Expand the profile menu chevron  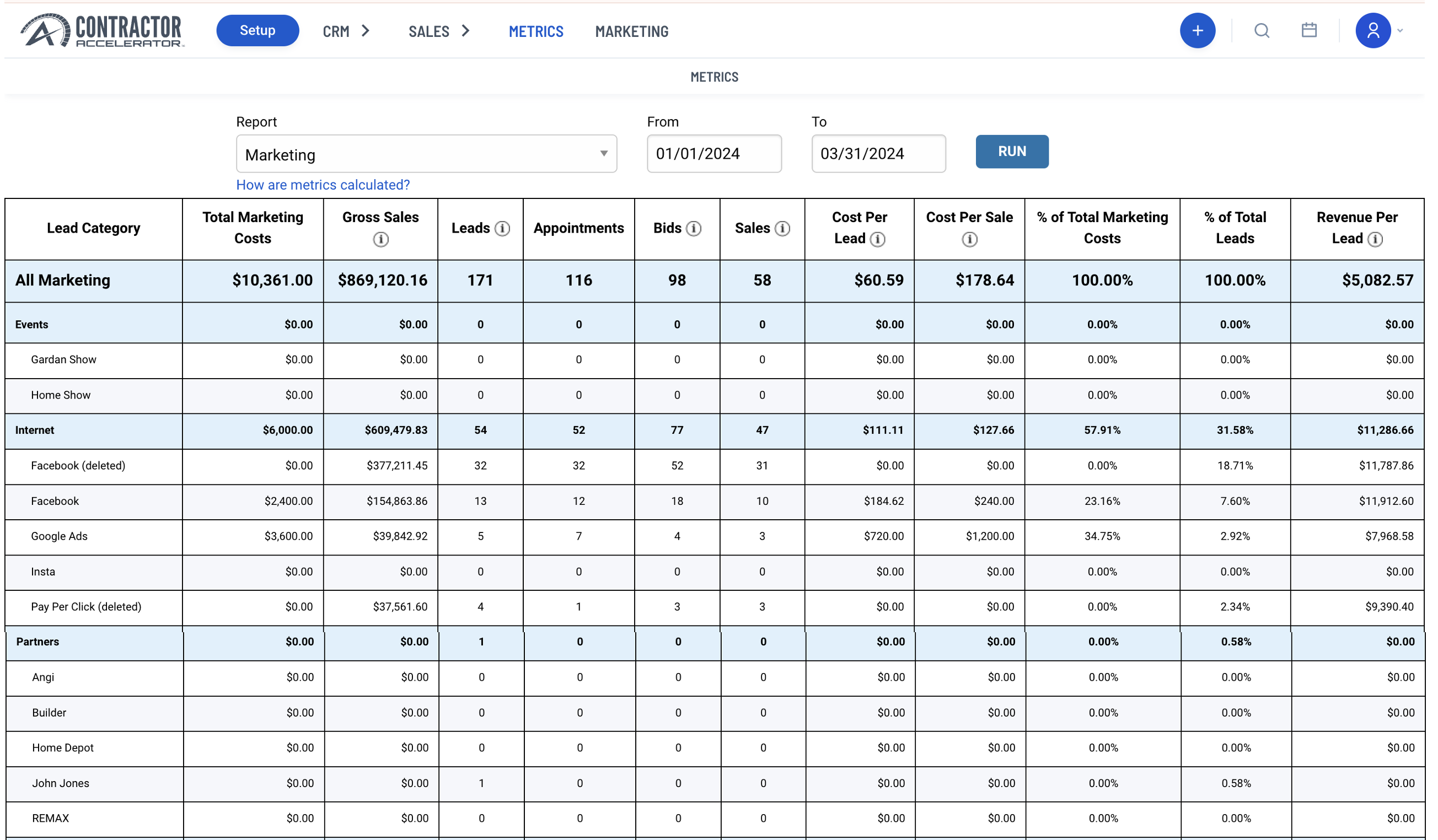(1400, 31)
